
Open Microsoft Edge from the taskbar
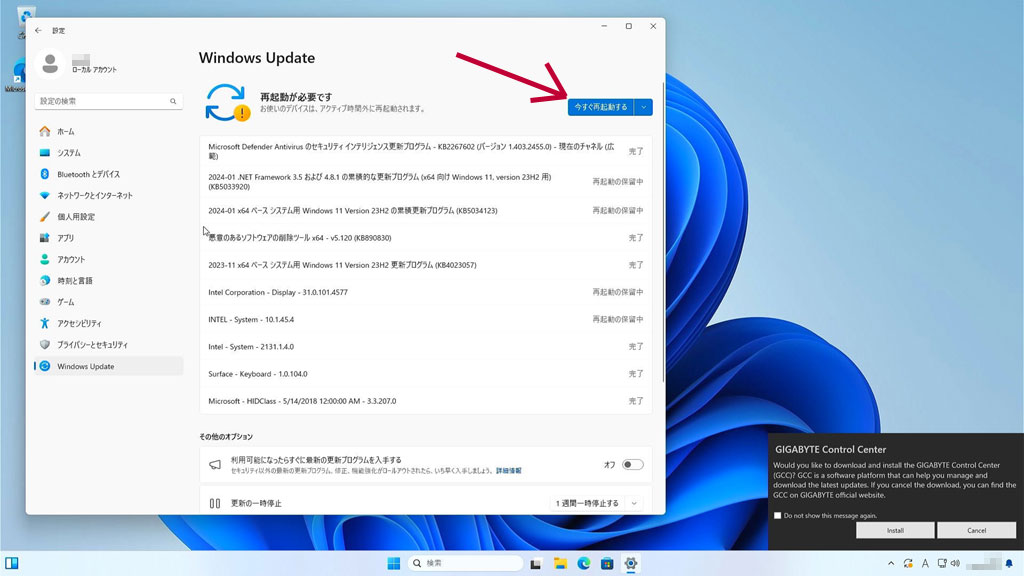[584, 563]
